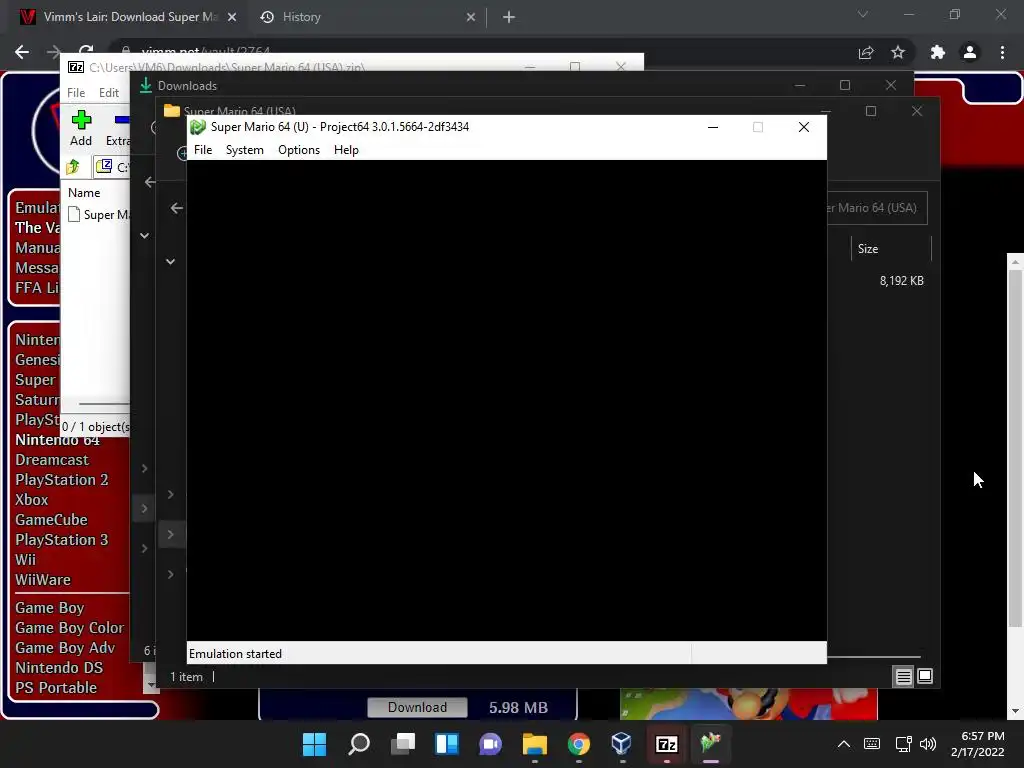Open the Game Boy Color link
This screenshot has height=768, width=1024.
pos(69,628)
